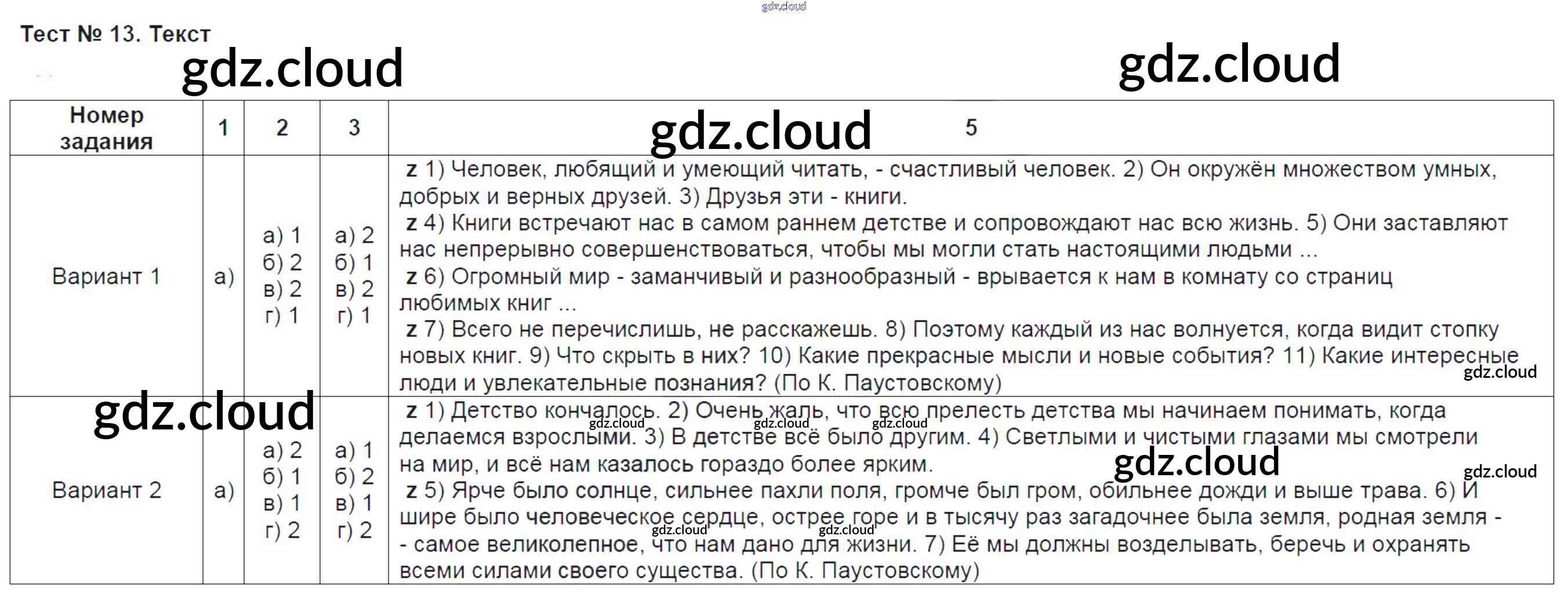The height and width of the screenshot is (594, 1568).
Task: Select column header "5" in the table
Action: tap(971, 128)
